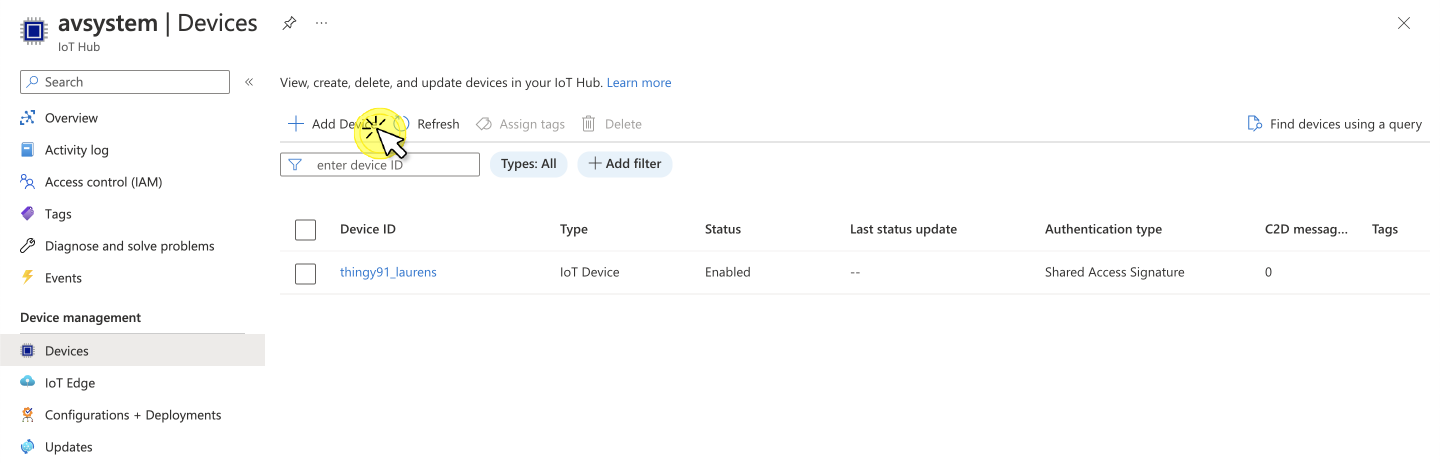Click the plus icon of Add Device
This screenshot has height=463, width=1440.
pyautogui.click(x=295, y=124)
